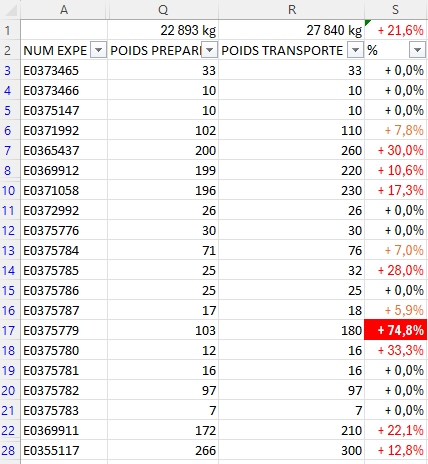
Task: Select cell E0375779
Action: pos(64,331)
